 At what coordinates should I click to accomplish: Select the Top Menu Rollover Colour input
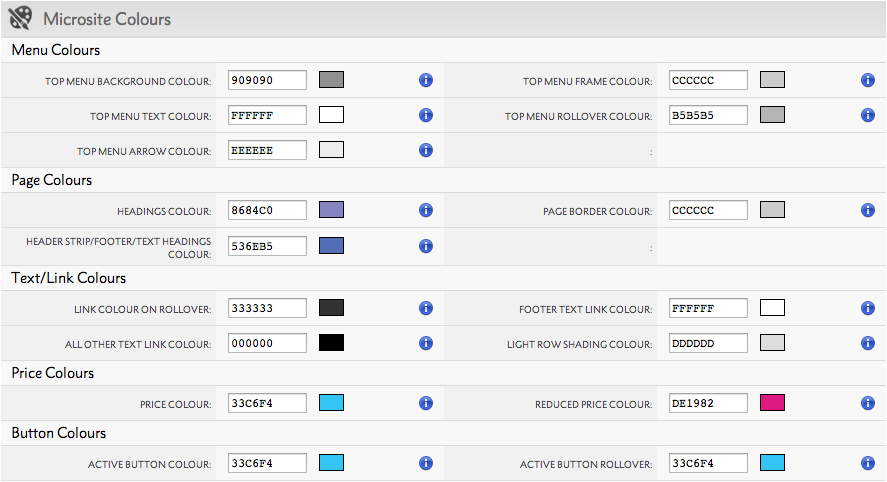pos(708,115)
